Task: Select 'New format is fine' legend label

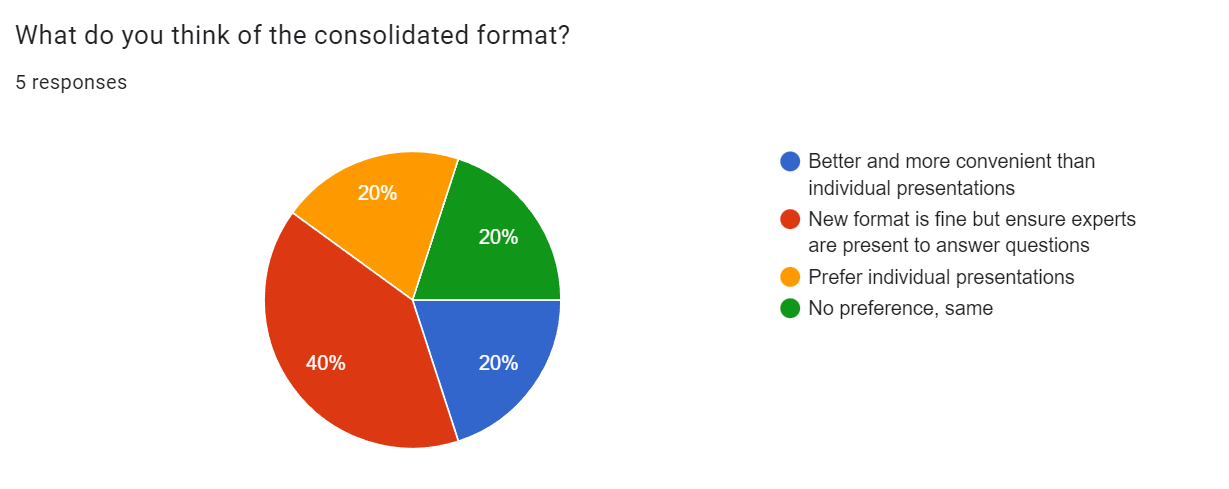Action: click(x=971, y=219)
